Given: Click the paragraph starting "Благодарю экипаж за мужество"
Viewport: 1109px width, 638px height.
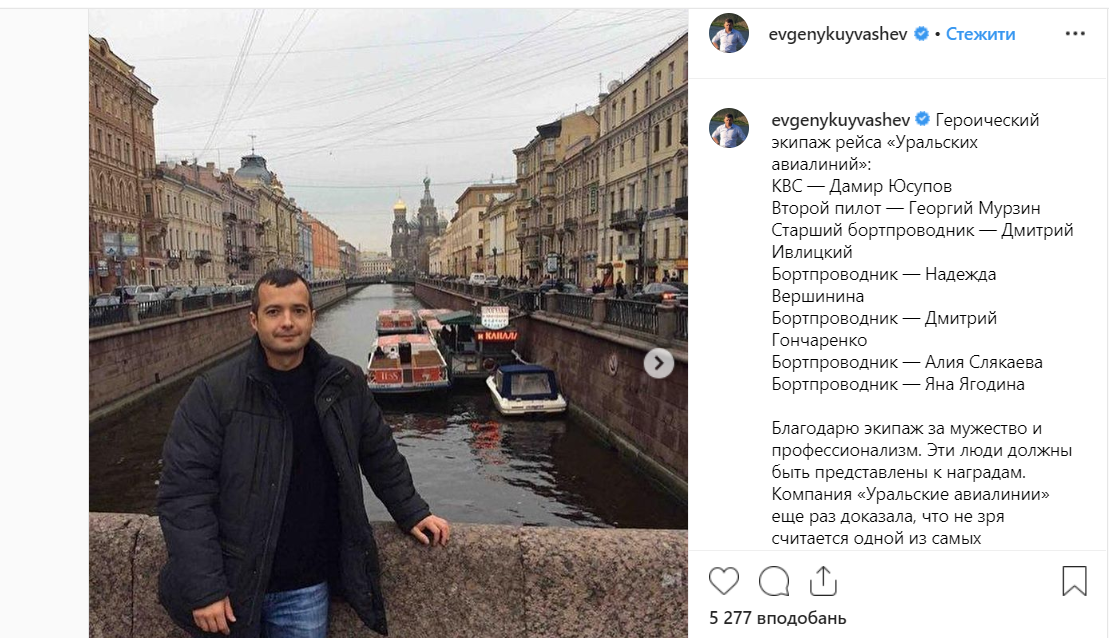Looking at the screenshot, I should [922, 483].
